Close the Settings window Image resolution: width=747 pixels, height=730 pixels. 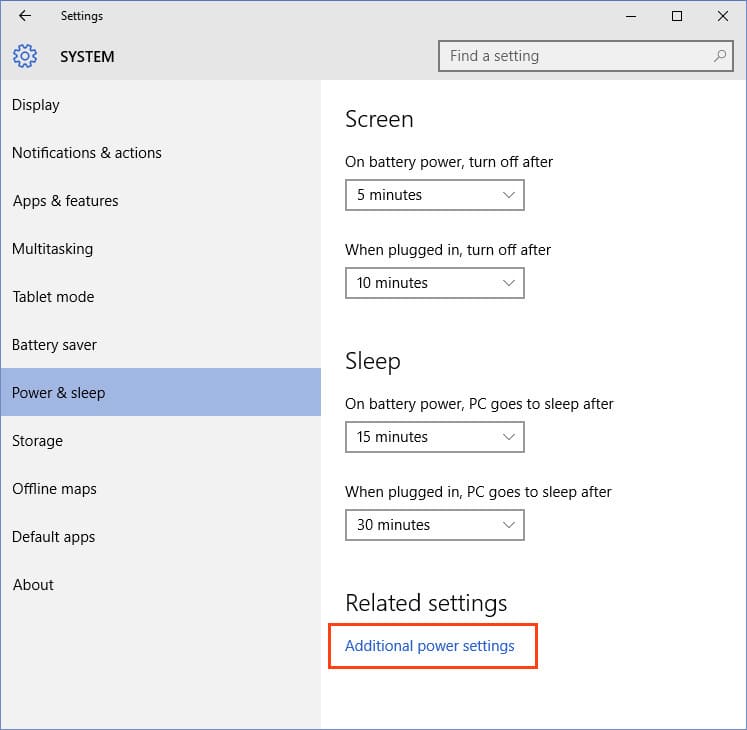(723, 16)
